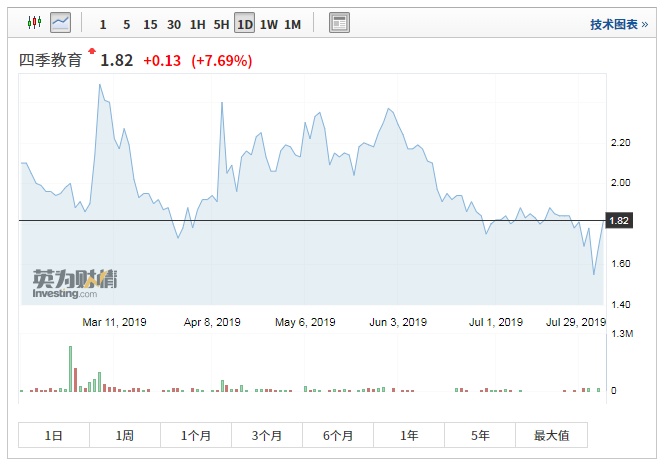
Task: Select the candlestick chart type icon
Action: [x=33, y=22]
